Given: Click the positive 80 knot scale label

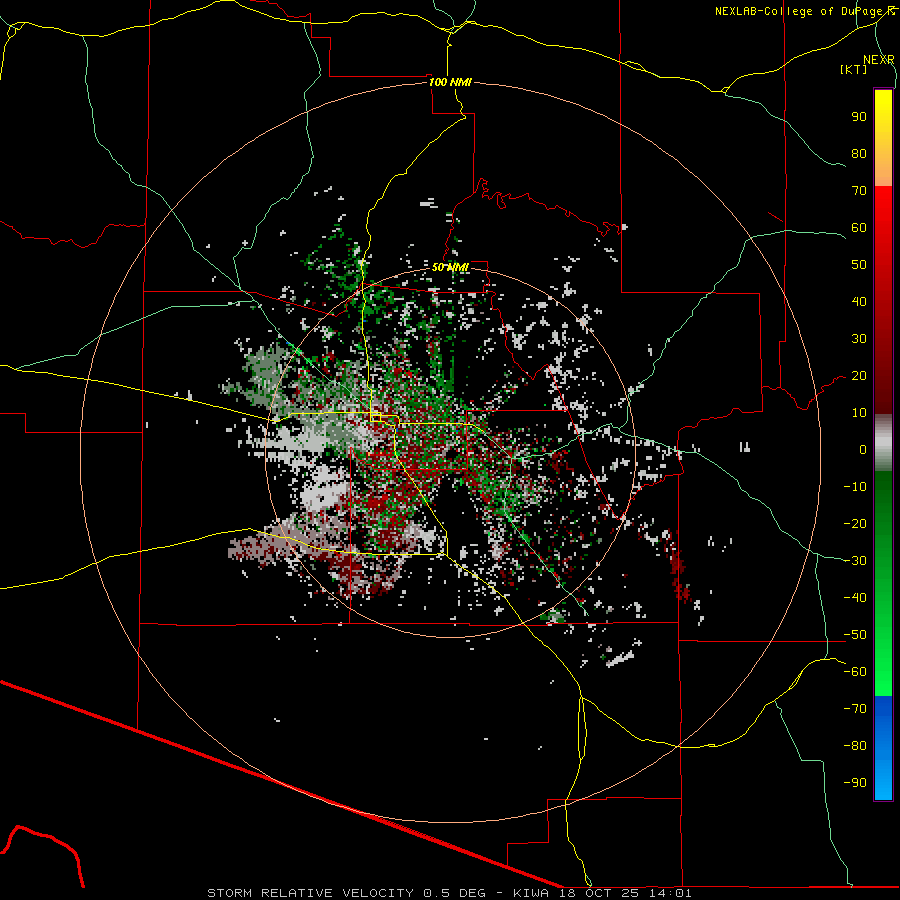Looking at the screenshot, I should 859,153.
